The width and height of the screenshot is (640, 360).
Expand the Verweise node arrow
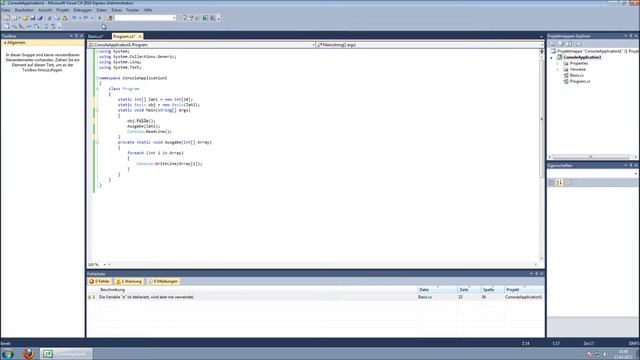pyautogui.click(x=558, y=70)
